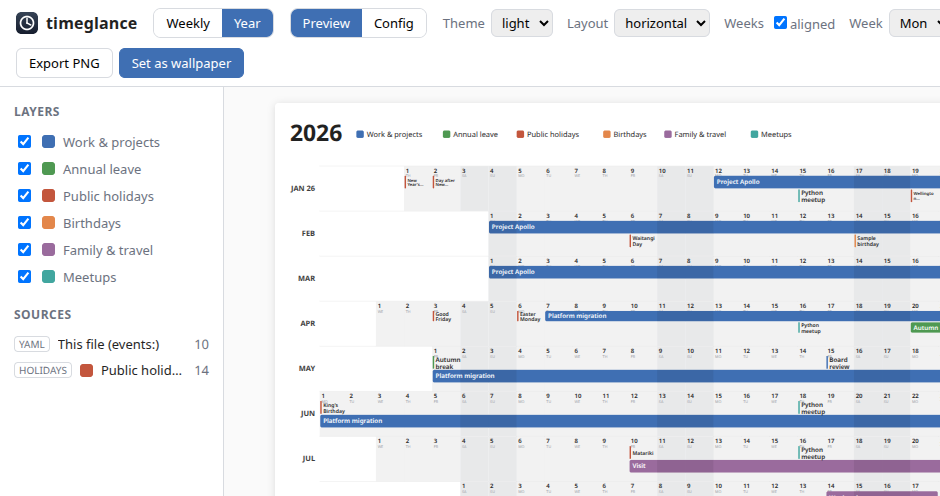Click the HOLIDAYS source badge
This screenshot has width=940, height=496.
click(x=43, y=370)
